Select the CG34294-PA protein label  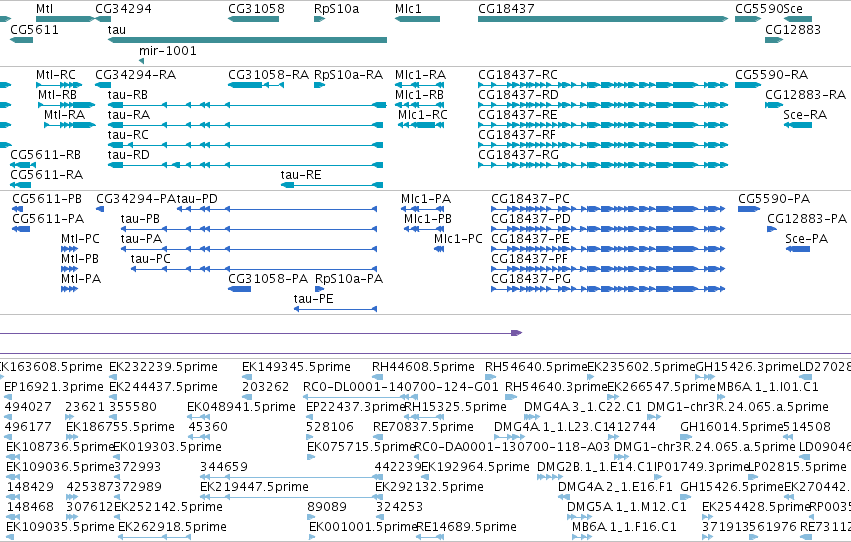136,199
